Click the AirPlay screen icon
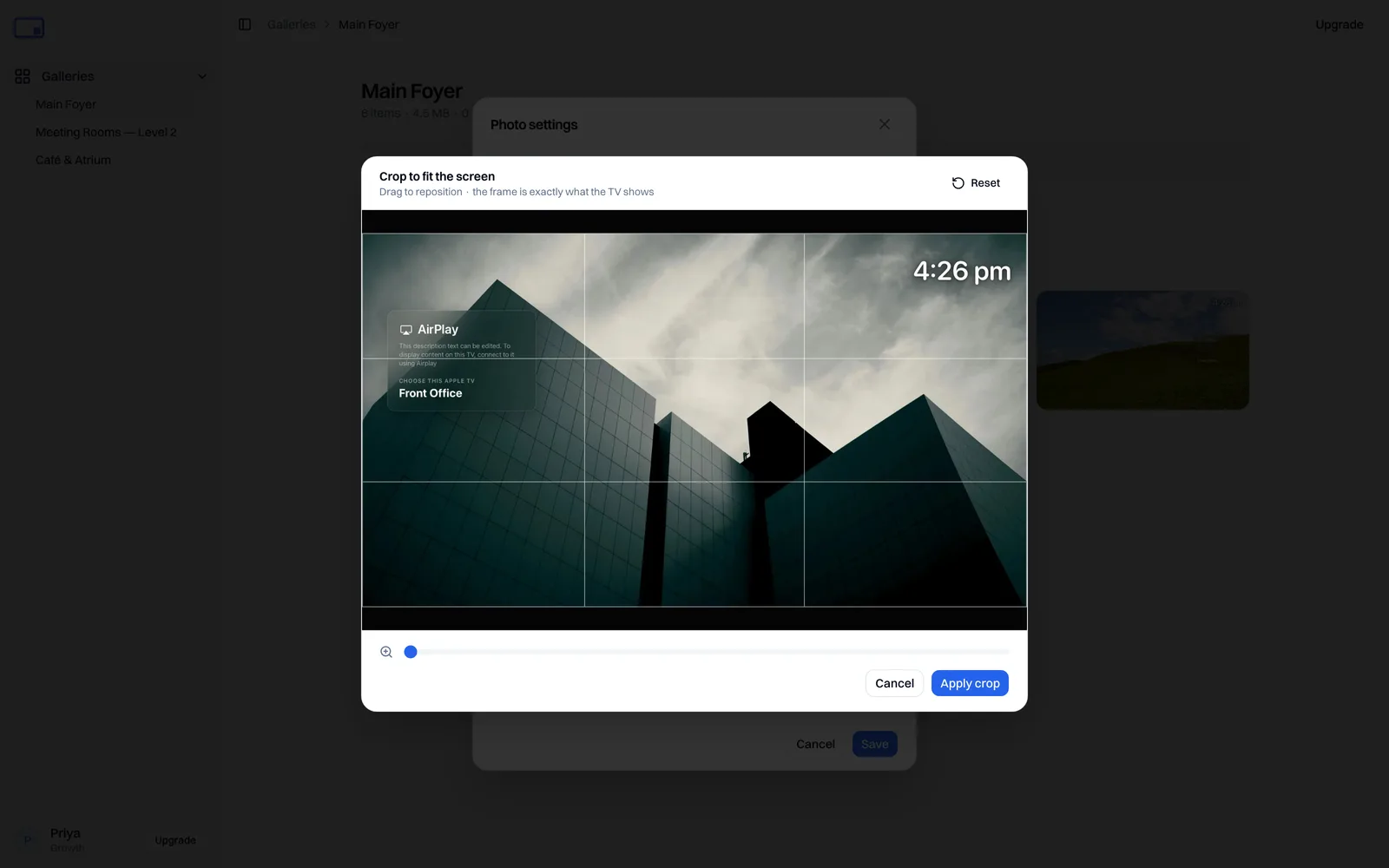Screen dimensions: 1389x868 405,330
